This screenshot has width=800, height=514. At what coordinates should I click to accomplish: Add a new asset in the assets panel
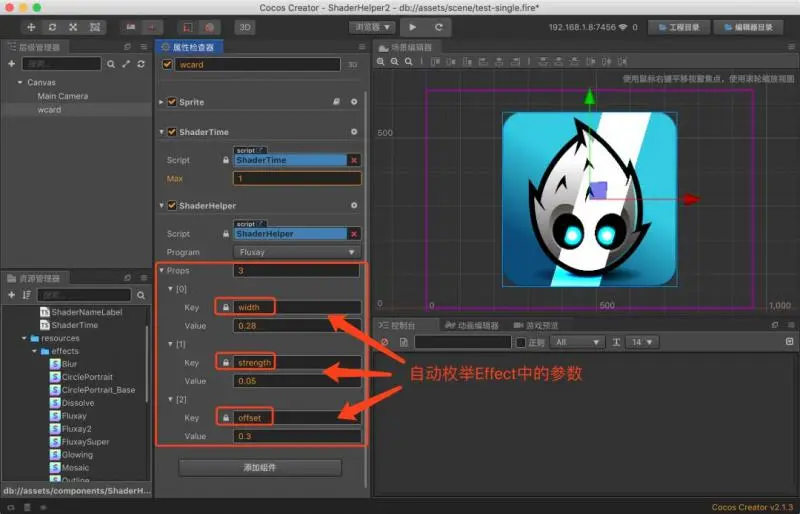(x=11, y=295)
